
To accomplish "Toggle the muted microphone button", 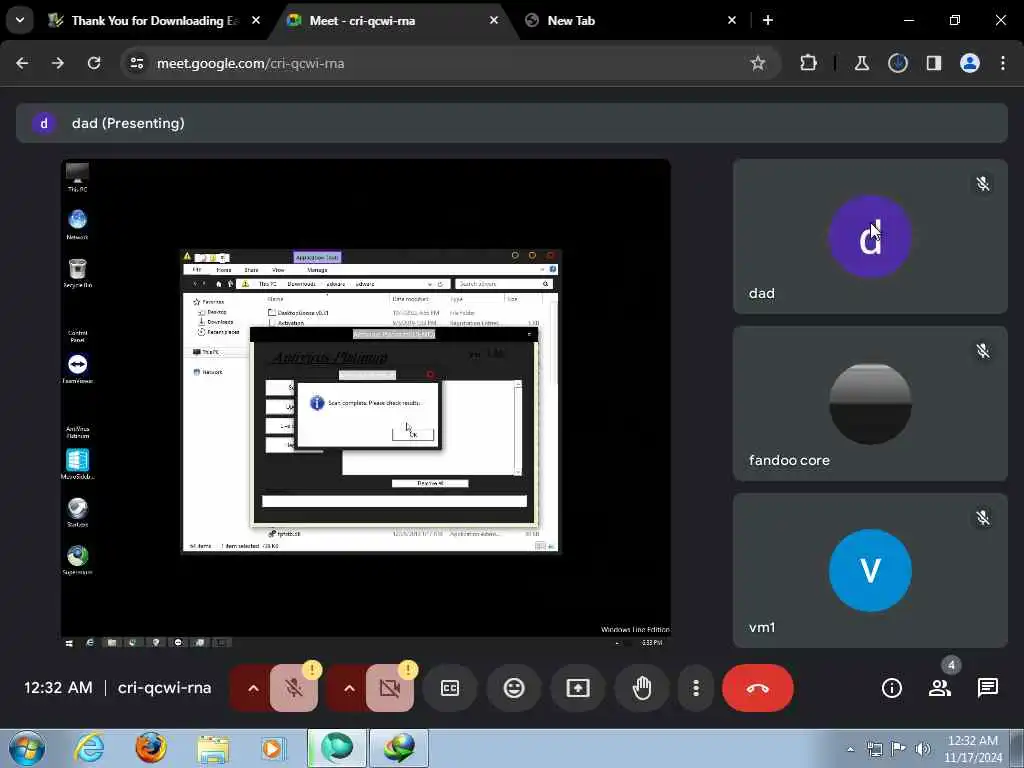I will (x=295, y=688).
